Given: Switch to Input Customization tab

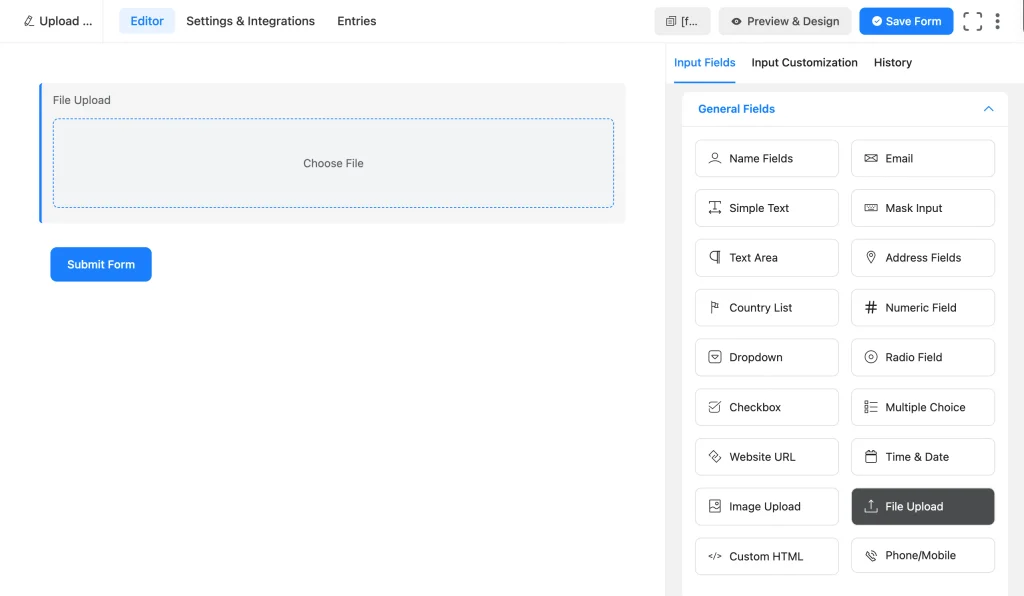Looking at the screenshot, I should (804, 63).
